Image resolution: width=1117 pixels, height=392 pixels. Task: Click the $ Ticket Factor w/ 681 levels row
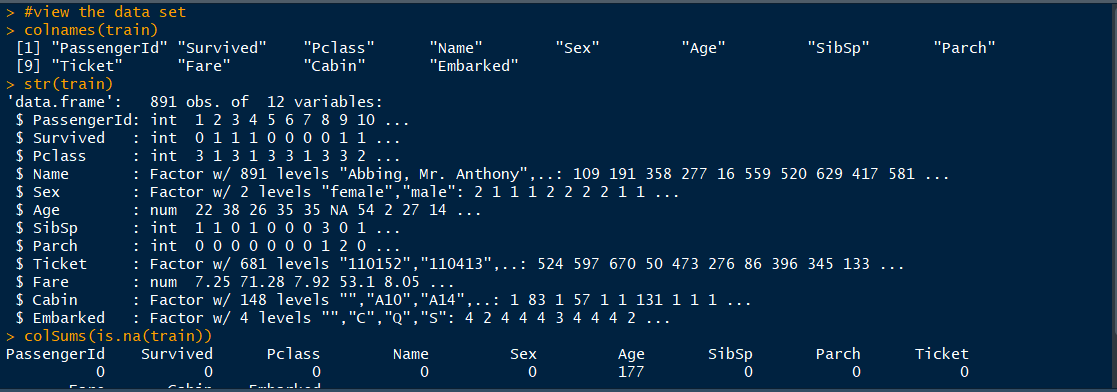pos(459,264)
